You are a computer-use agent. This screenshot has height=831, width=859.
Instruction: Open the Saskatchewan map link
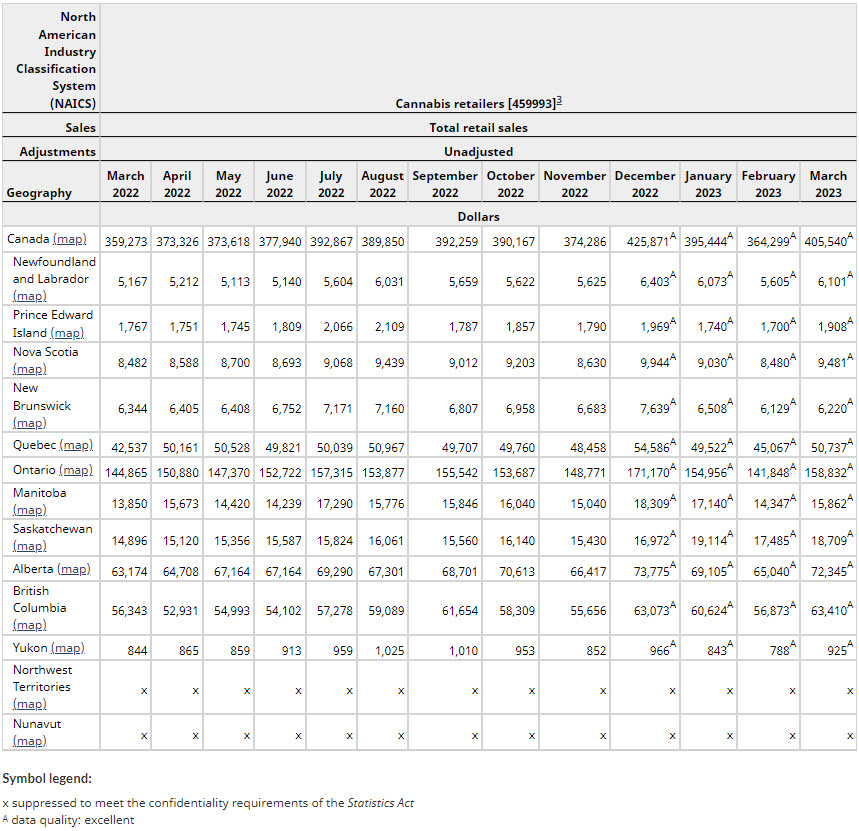(29, 546)
